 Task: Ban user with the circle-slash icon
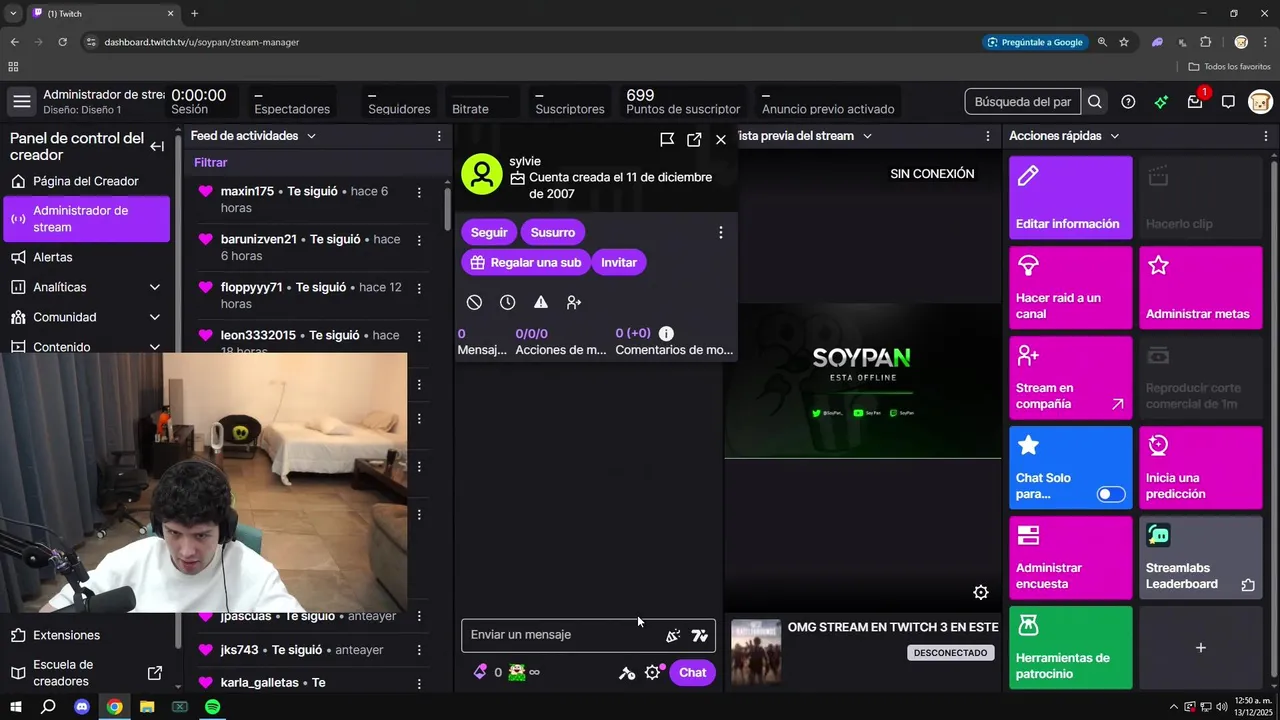(474, 302)
